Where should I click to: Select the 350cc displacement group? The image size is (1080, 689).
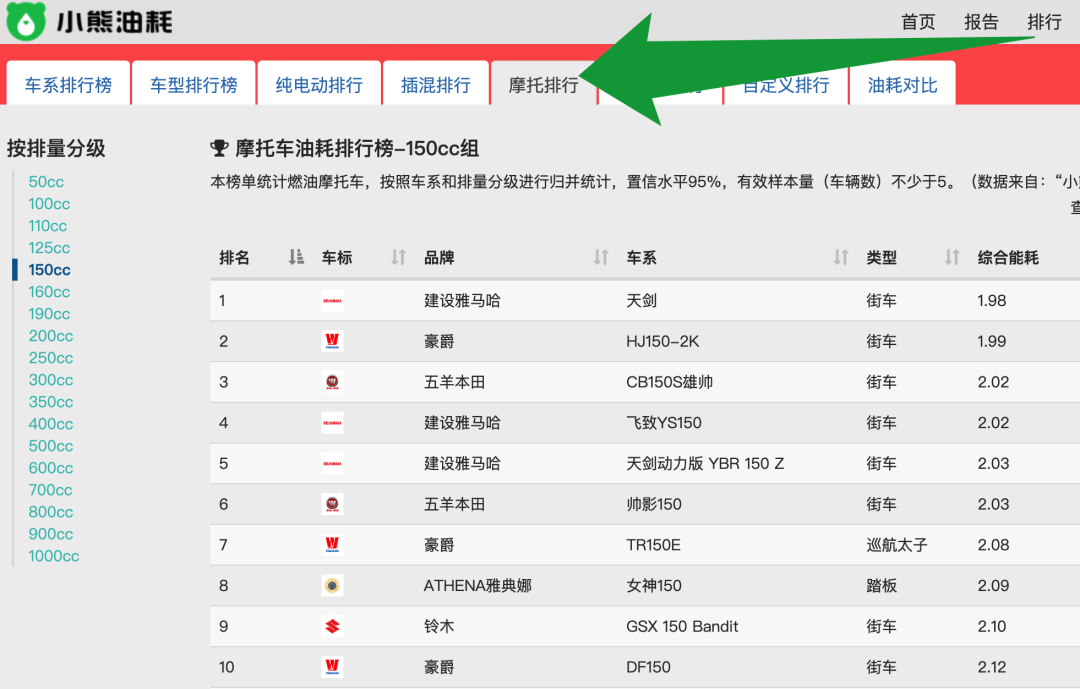50,402
